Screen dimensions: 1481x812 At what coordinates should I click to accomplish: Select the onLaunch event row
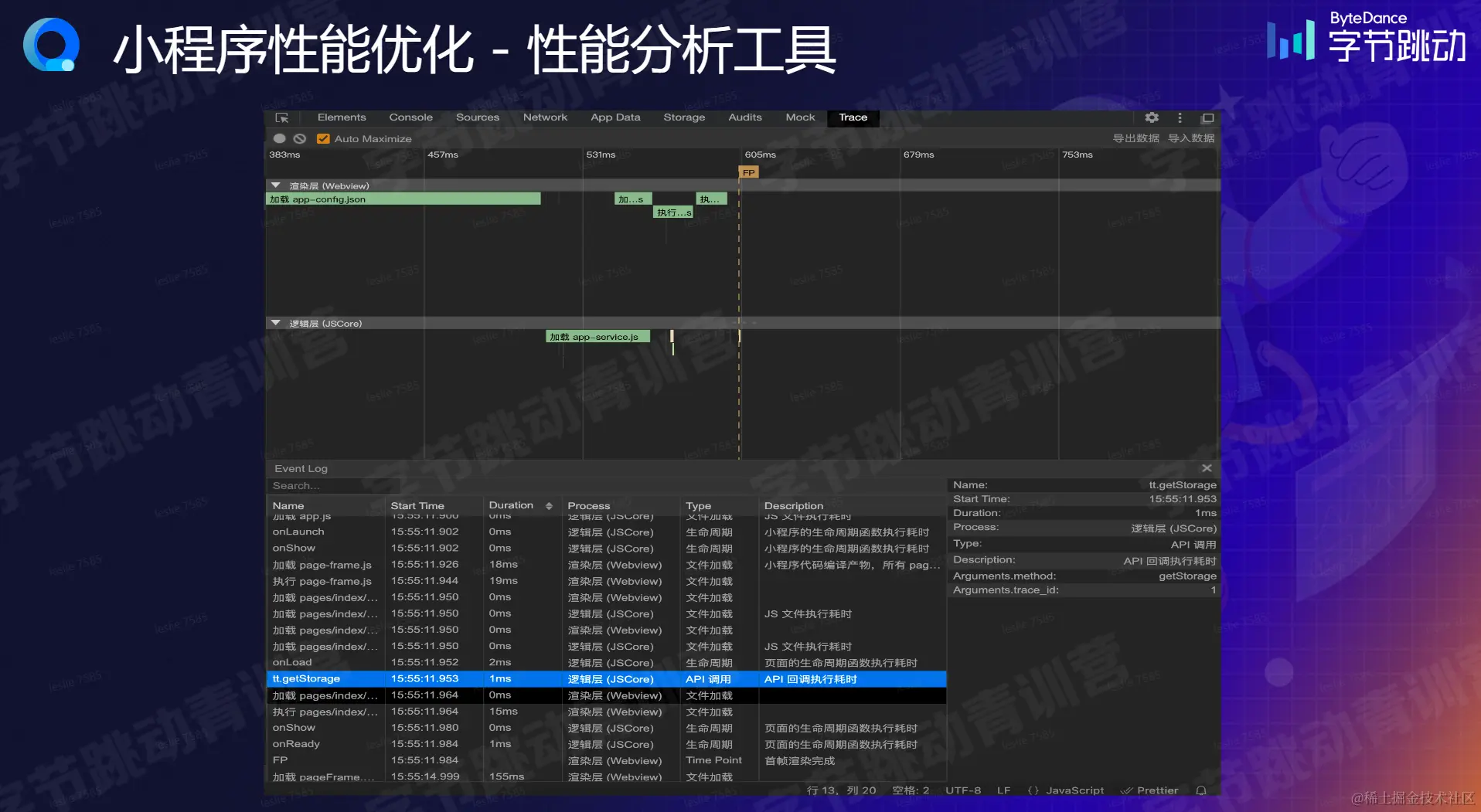[x=606, y=532]
